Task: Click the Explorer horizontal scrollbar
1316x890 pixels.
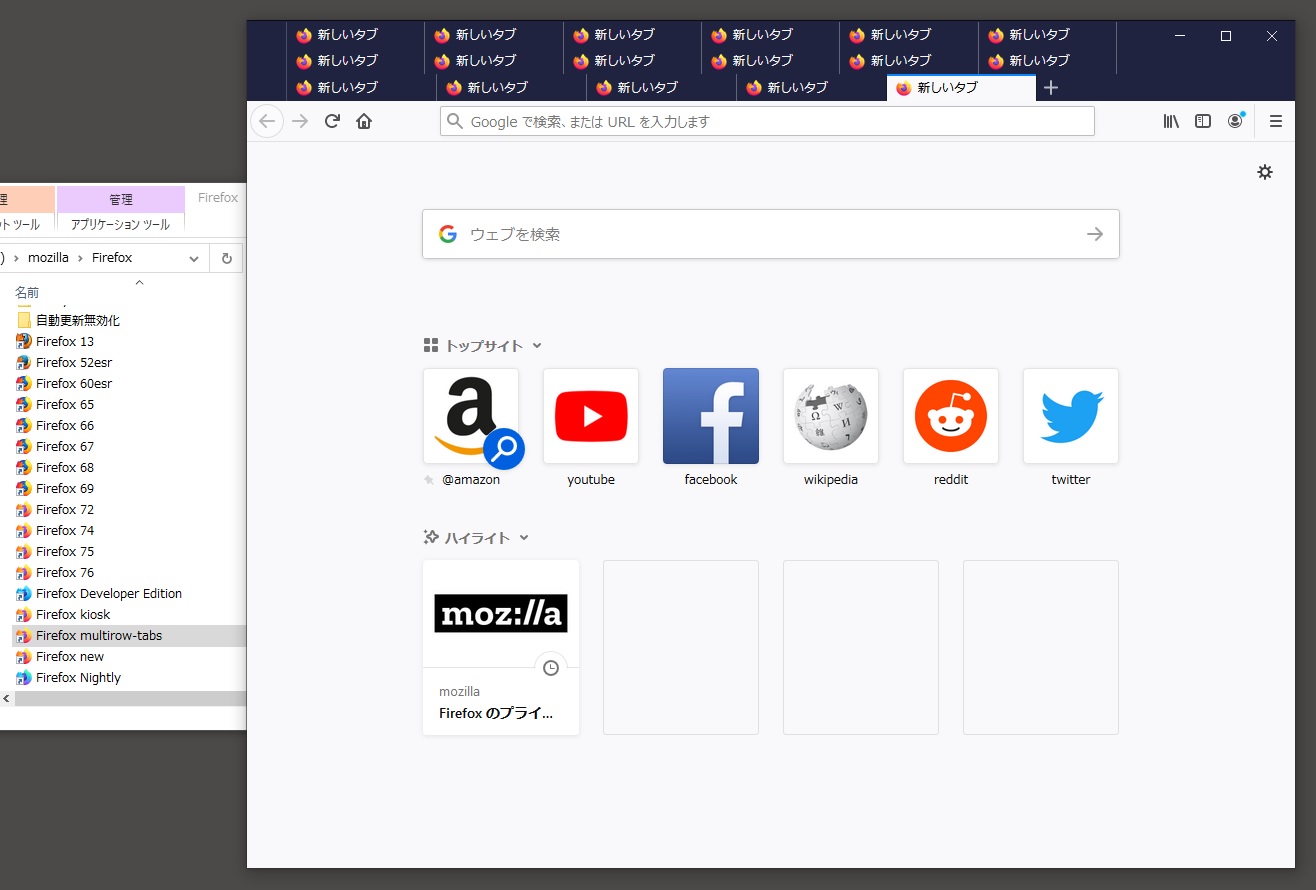Action: point(128,698)
